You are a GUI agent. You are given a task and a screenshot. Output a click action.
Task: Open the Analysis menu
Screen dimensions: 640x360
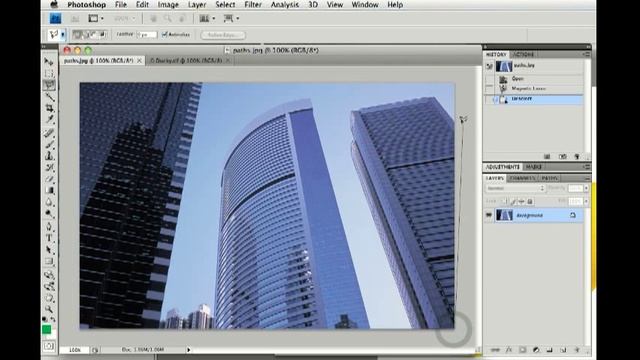point(284,5)
